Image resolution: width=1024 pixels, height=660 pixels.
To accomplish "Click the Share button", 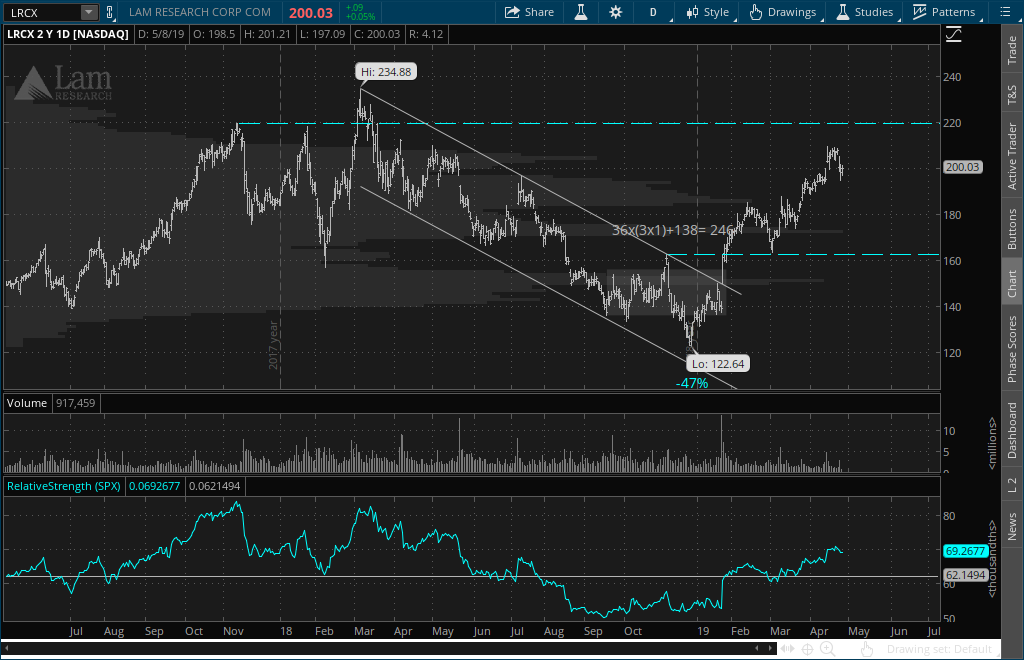I will click(529, 12).
